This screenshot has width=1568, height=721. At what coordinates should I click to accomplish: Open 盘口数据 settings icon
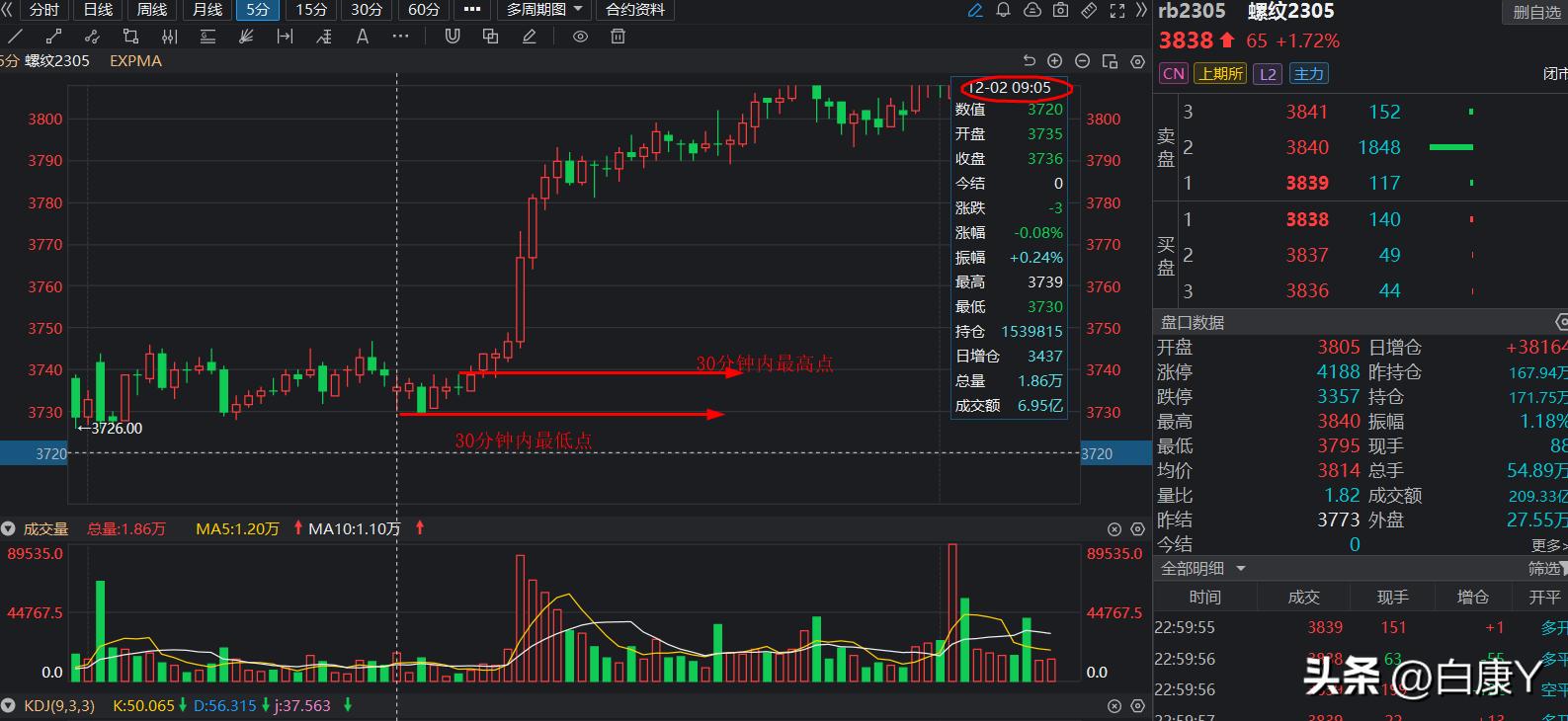pyautogui.click(x=1560, y=322)
